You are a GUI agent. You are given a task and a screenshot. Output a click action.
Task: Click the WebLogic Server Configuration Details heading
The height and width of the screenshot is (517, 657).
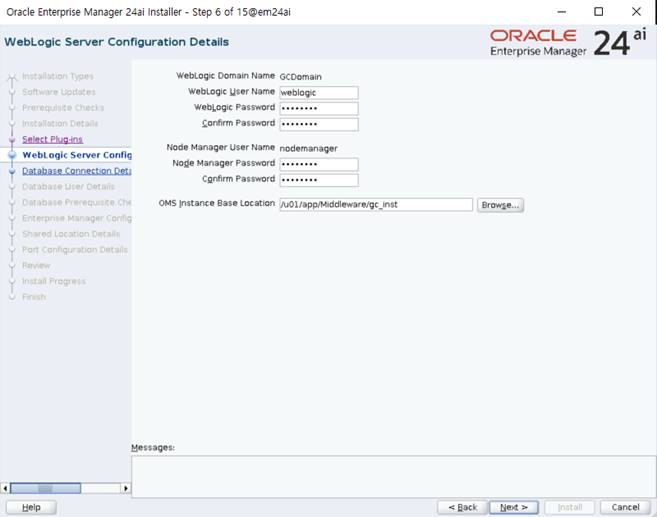click(x=116, y=42)
